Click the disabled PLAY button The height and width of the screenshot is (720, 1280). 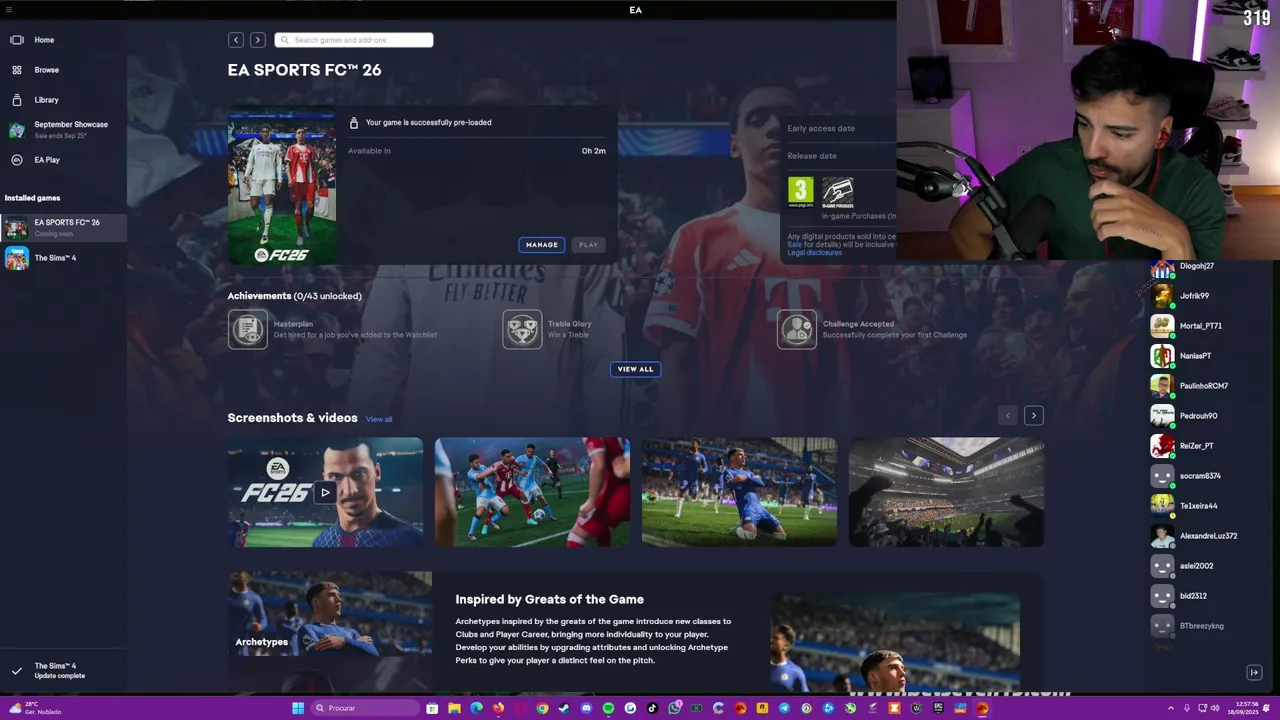tap(588, 245)
